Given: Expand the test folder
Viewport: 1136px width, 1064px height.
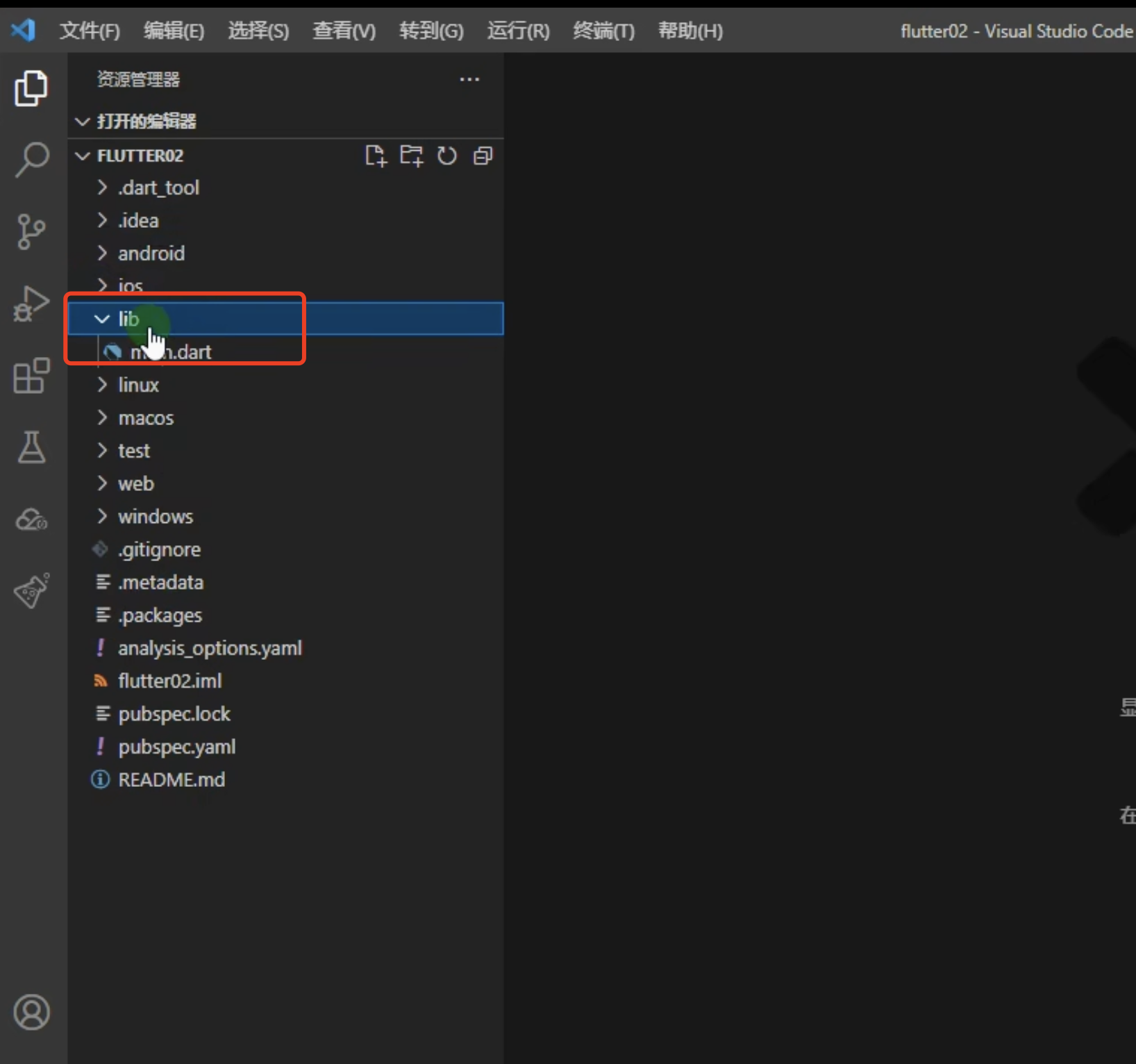Looking at the screenshot, I should [x=285, y=451].
